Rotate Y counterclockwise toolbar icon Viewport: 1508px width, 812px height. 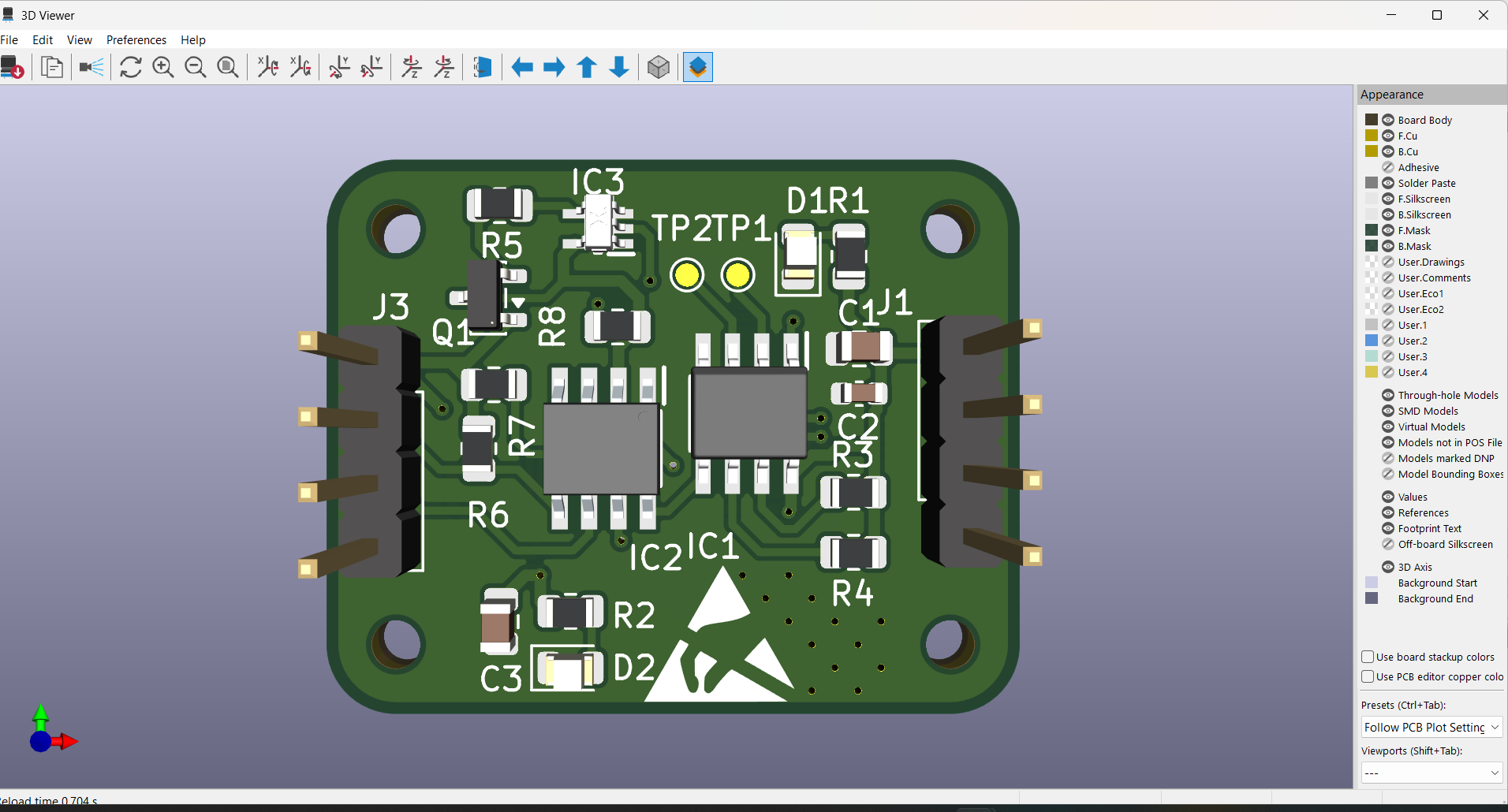tap(372, 67)
